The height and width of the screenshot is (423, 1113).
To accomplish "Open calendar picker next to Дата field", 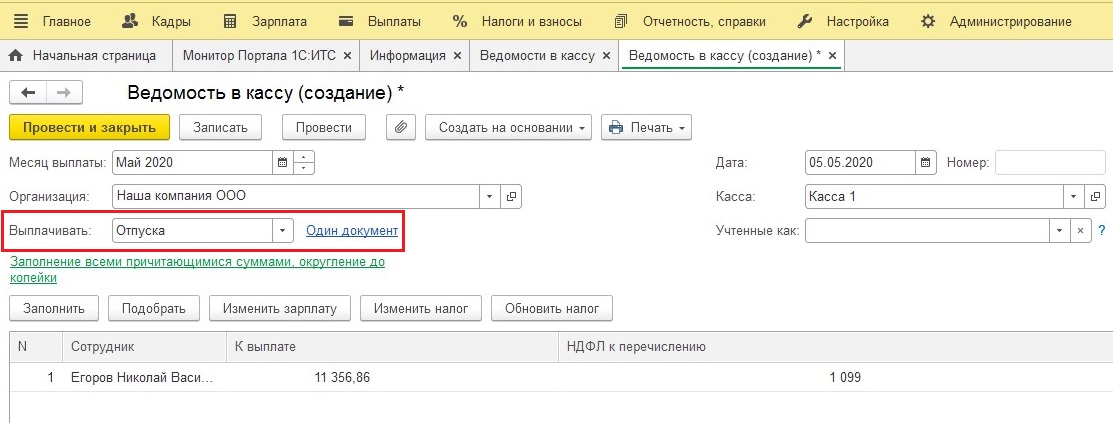I will 925,163.
